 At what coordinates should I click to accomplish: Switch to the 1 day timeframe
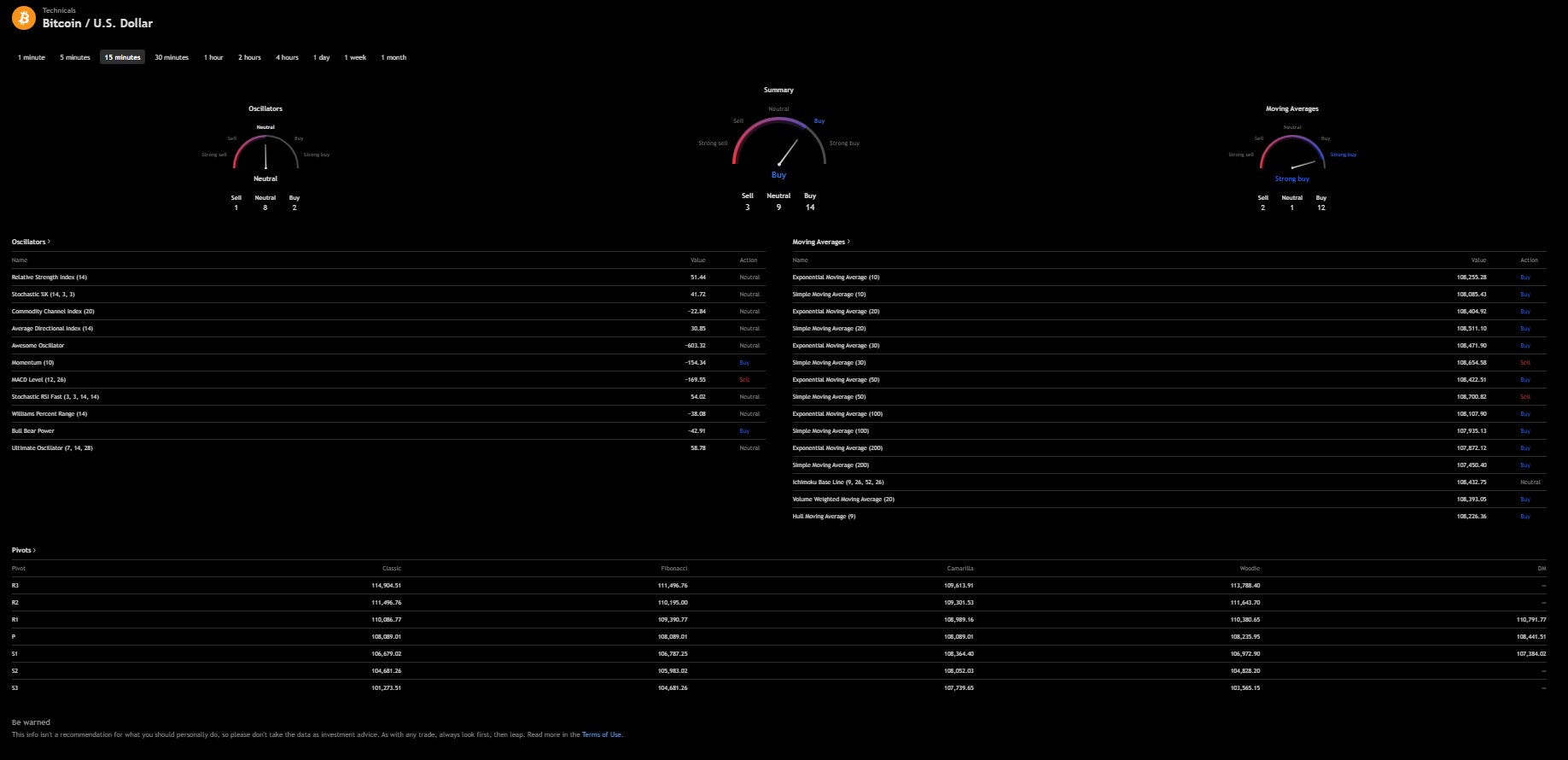pos(321,57)
